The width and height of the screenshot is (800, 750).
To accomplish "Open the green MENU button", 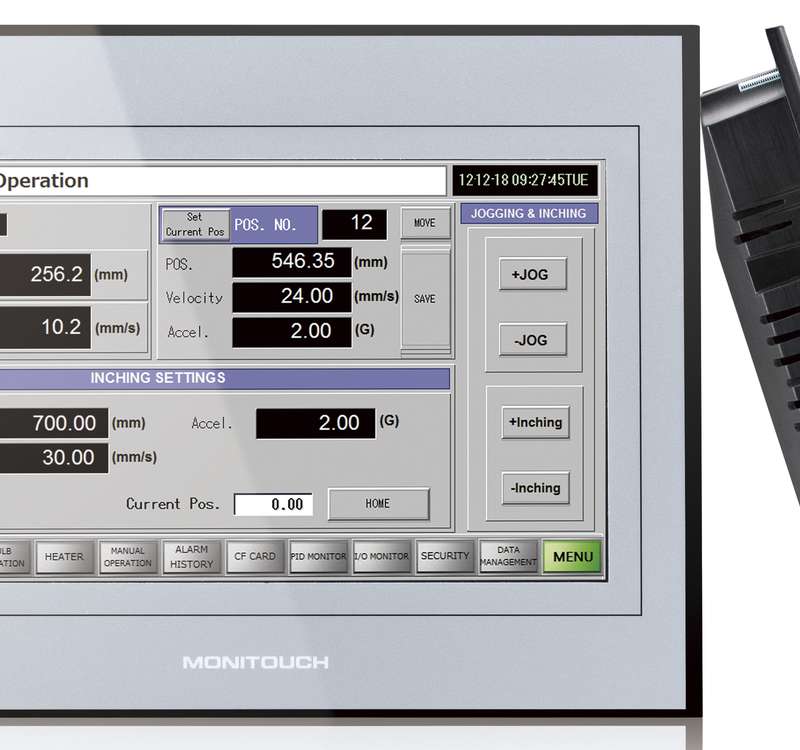I will pos(572,557).
